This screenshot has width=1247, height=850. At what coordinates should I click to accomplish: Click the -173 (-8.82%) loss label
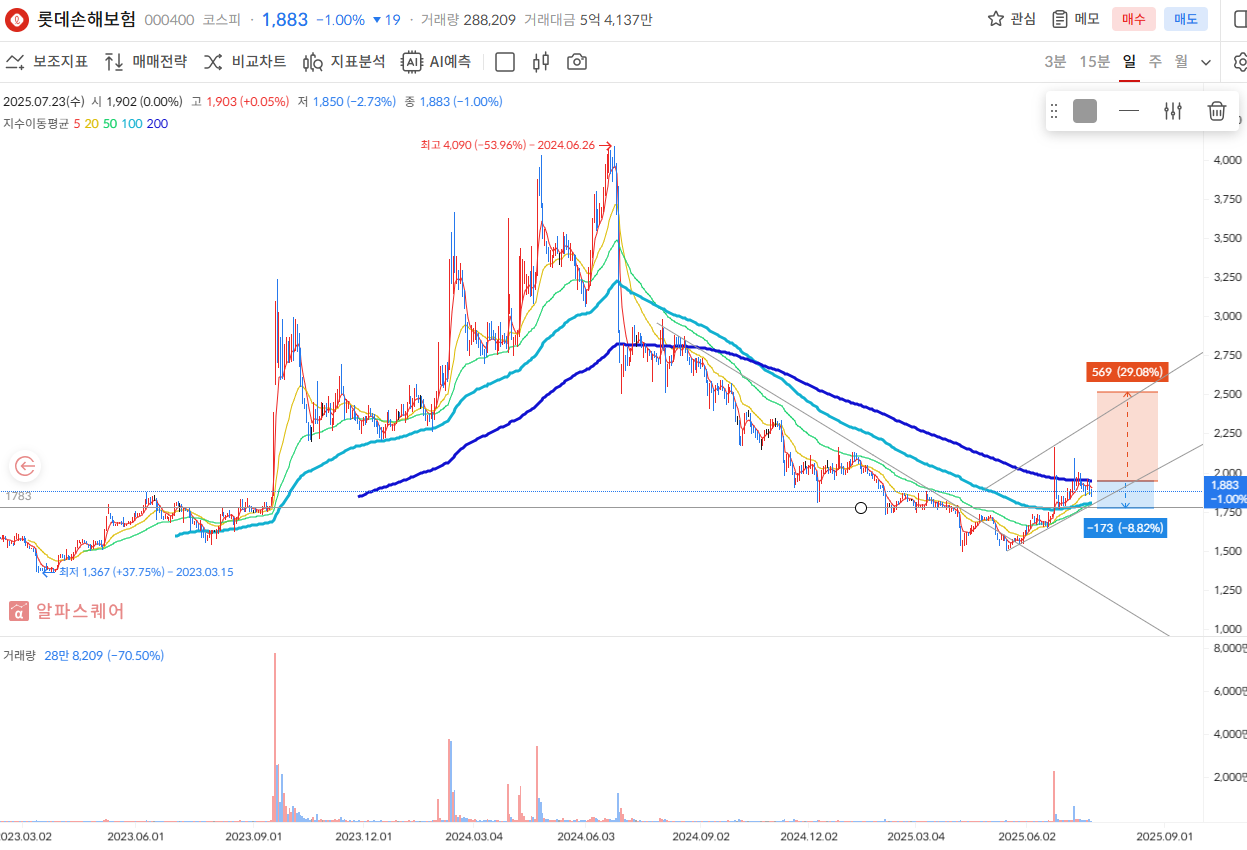click(1126, 527)
